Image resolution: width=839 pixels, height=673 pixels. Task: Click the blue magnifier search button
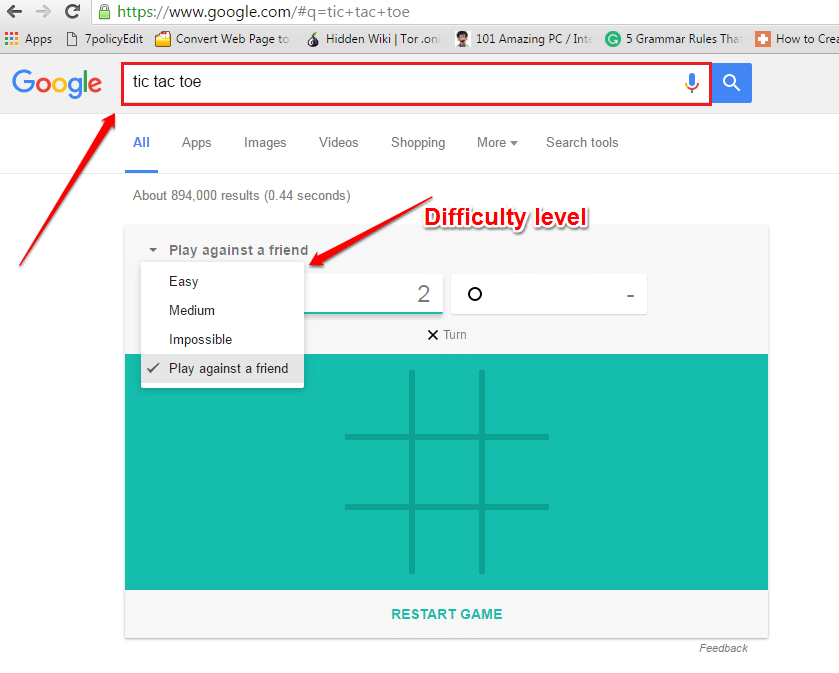pos(731,83)
